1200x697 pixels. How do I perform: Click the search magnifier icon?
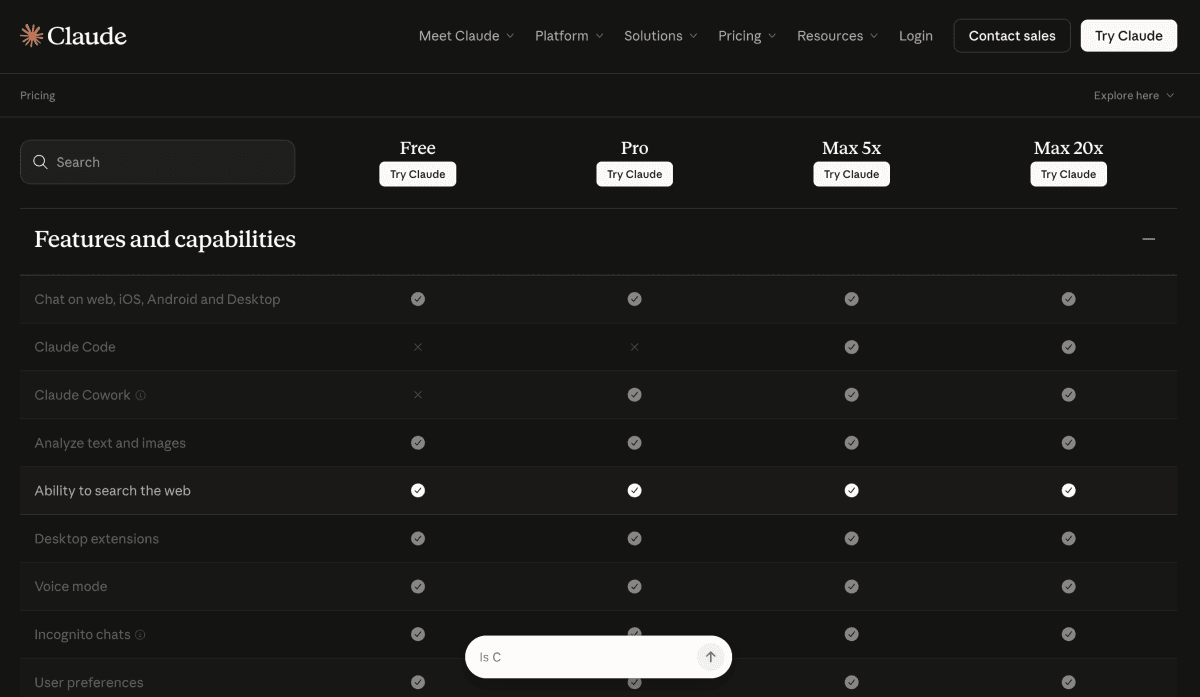pos(41,162)
